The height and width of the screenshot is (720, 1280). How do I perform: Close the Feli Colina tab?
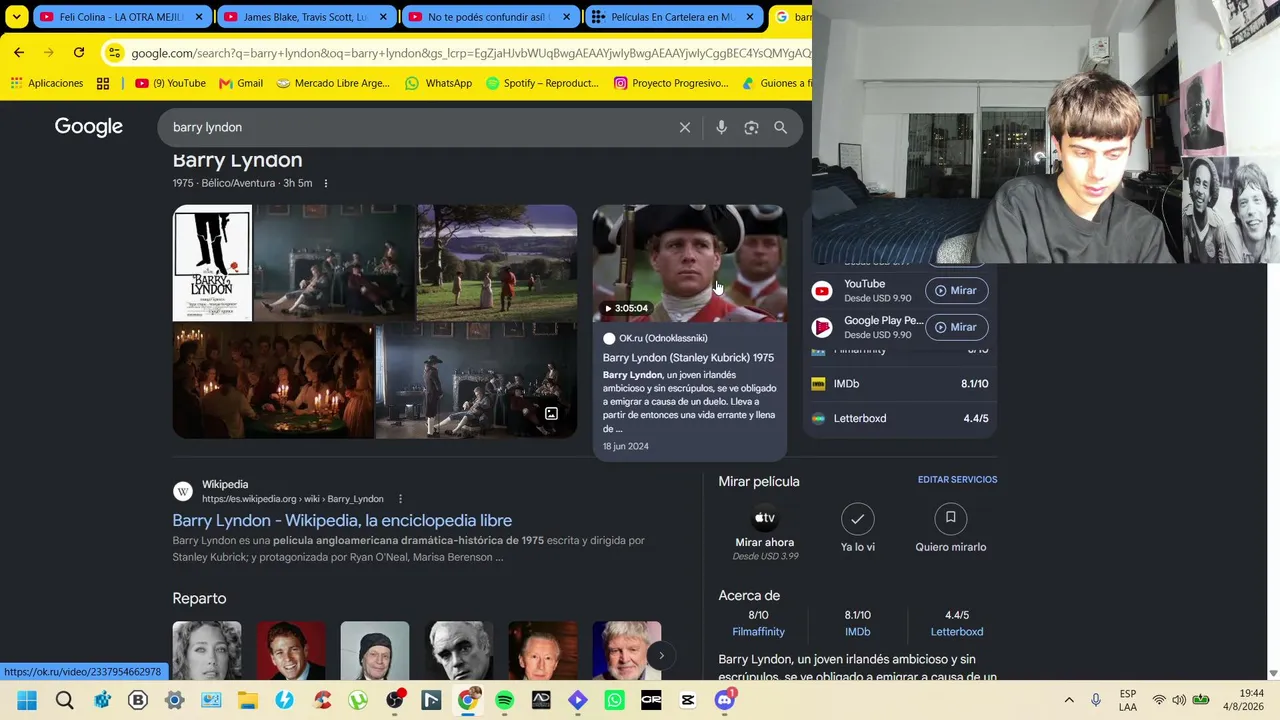pyautogui.click(x=199, y=17)
